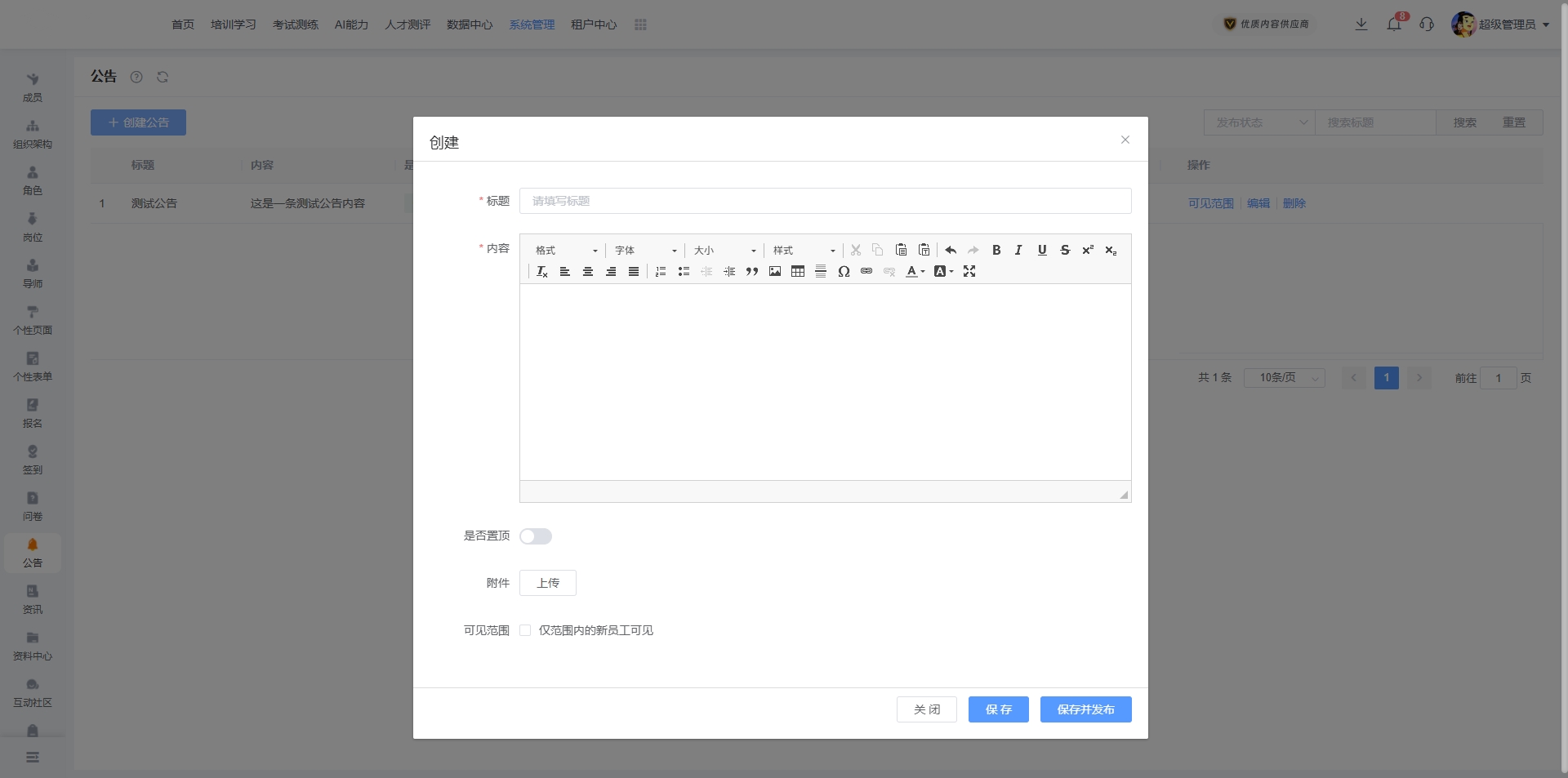Maximize the rich text editor
1568x778 pixels.
pyautogui.click(x=969, y=271)
